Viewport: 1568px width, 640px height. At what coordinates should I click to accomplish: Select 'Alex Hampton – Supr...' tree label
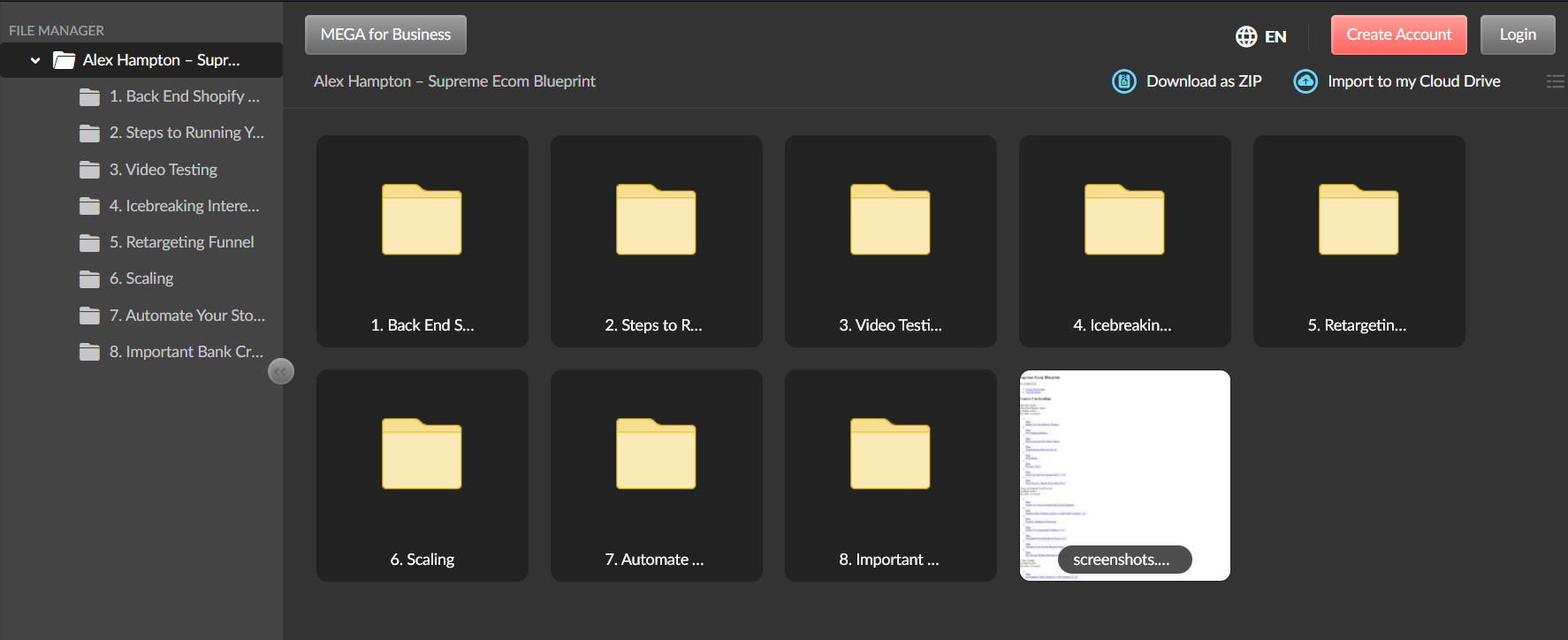tap(161, 60)
